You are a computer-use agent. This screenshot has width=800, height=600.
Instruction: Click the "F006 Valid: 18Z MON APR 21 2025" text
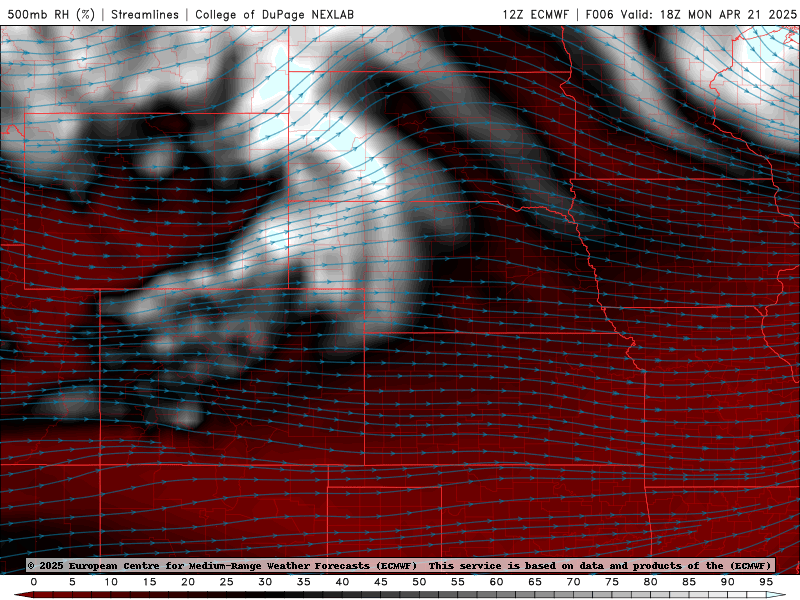tap(691, 14)
